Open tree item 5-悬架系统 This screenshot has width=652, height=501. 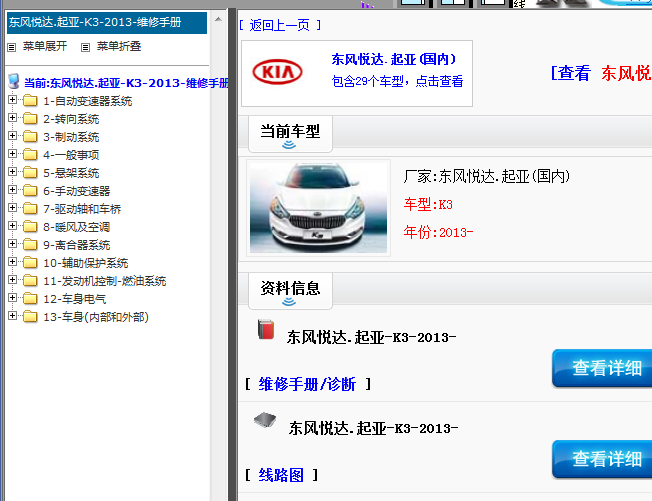coord(71,173)
